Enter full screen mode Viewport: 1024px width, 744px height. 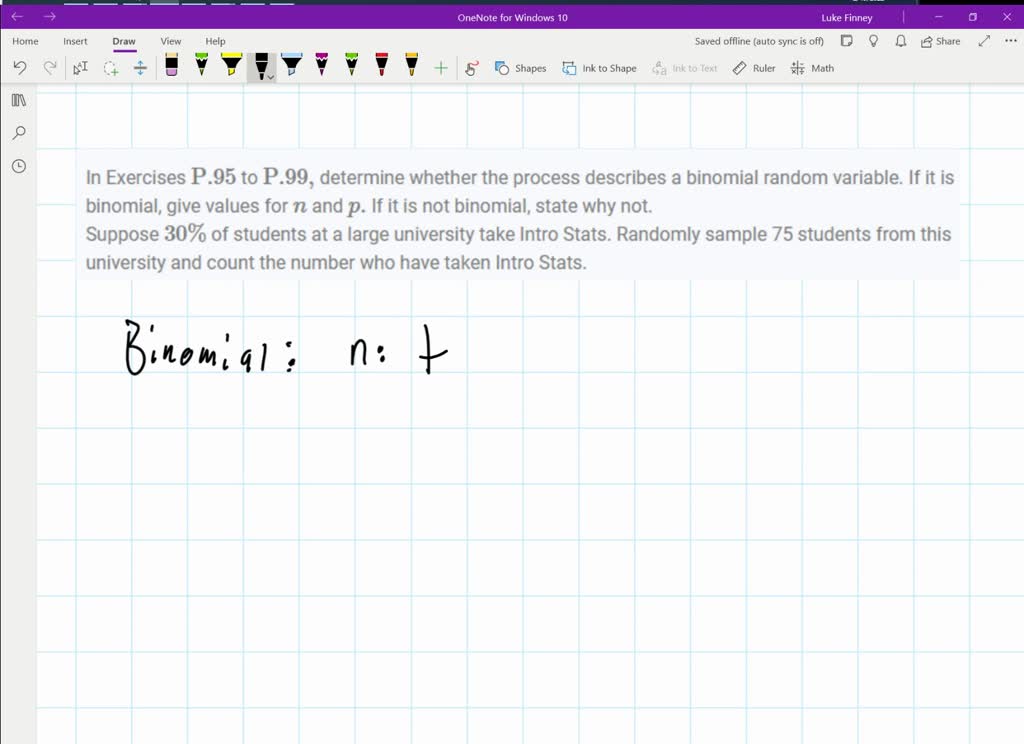(984, 41)
